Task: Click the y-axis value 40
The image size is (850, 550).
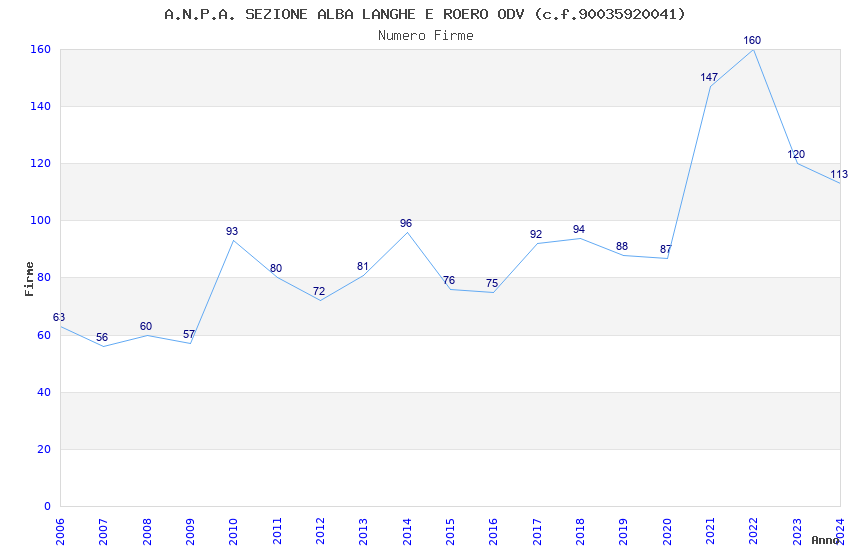Action: coord(44,392)
